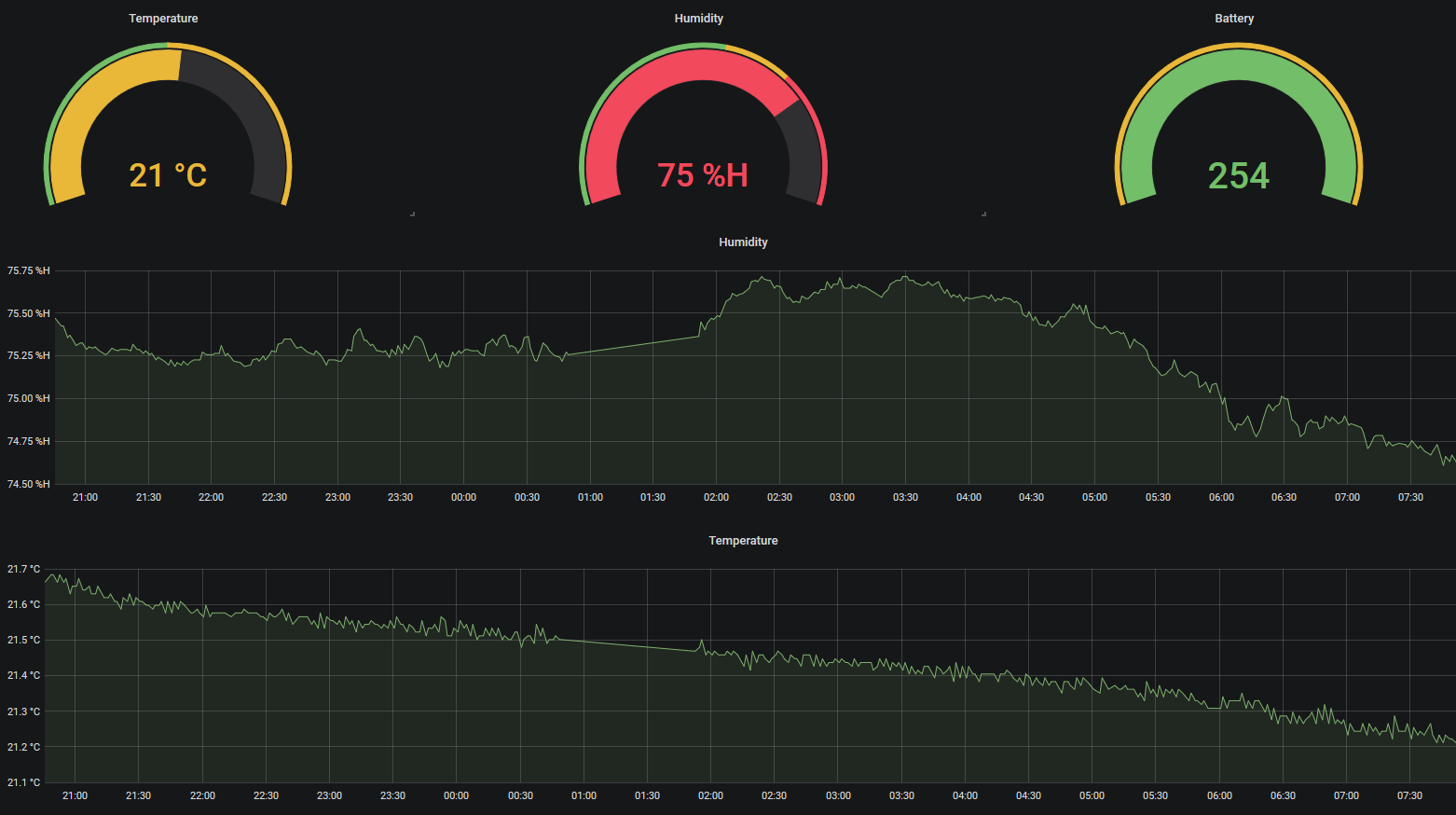Click the 254 battery gauge value
This screenshot has width=1456, height=815.
pyautogui.click(x=1239, y=175)
